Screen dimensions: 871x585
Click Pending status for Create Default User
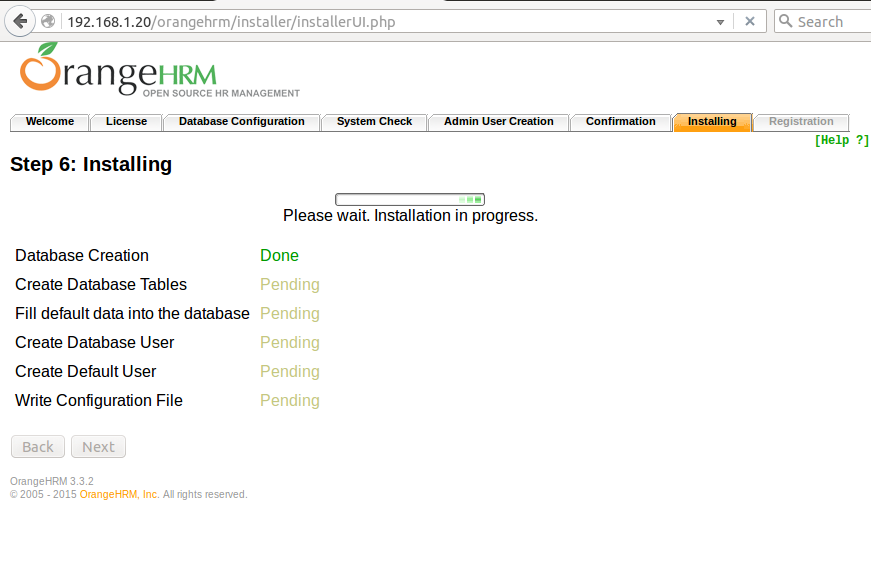point(290,371)
